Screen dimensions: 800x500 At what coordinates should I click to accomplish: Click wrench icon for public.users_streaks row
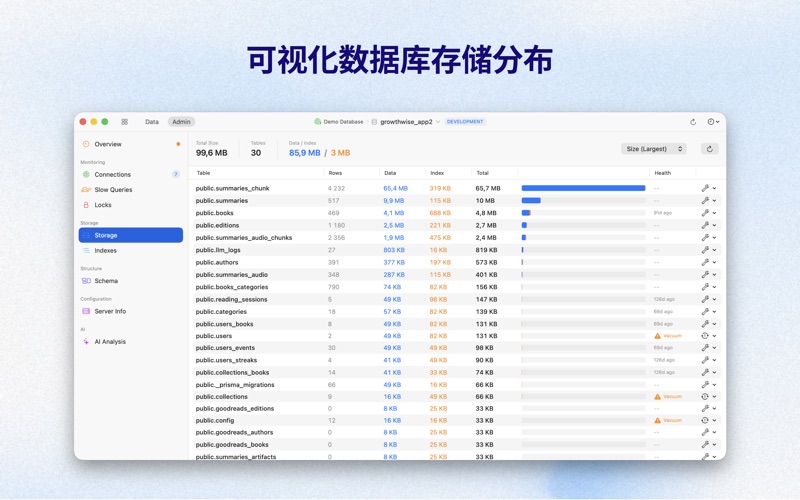pyautogui.click(x=705, y=360)
